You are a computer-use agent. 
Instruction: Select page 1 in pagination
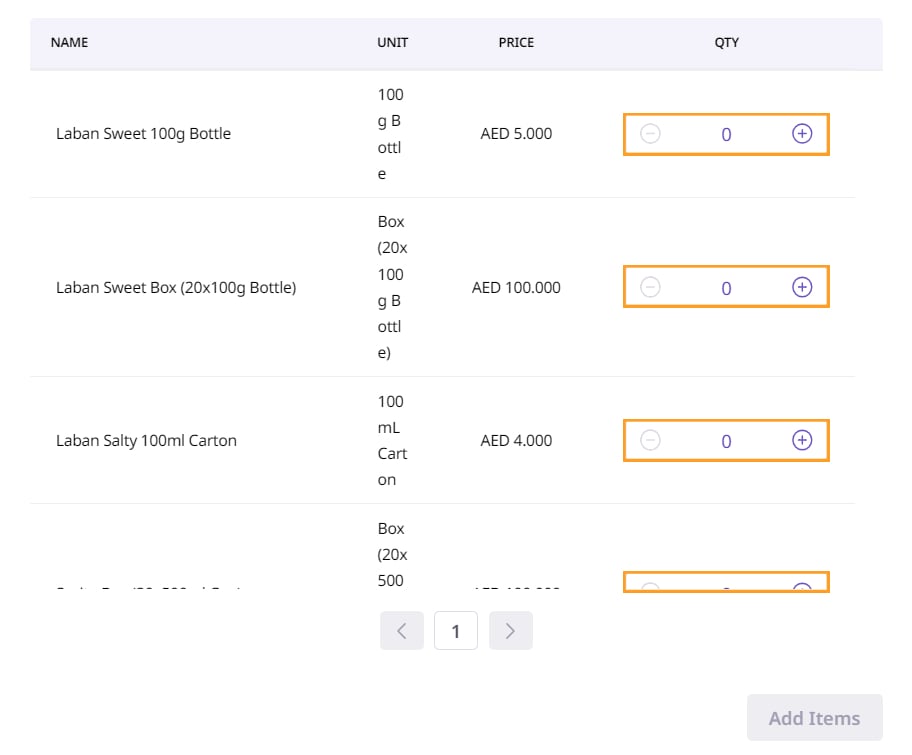click(456, 631)
